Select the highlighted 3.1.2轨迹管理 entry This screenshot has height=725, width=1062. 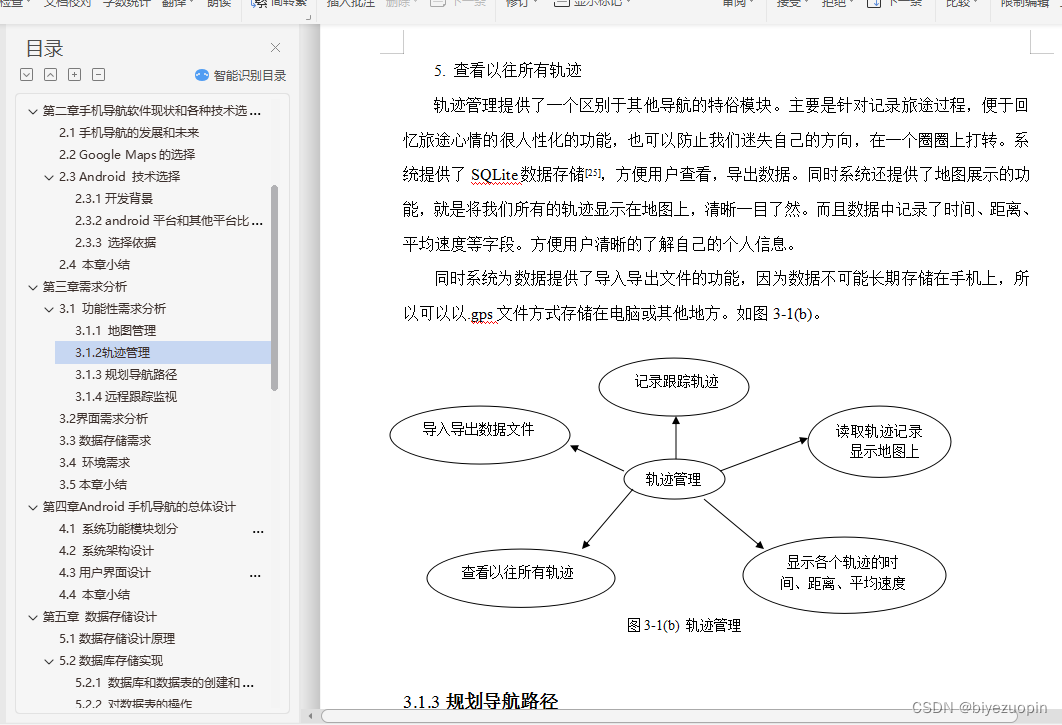(163, 352)
